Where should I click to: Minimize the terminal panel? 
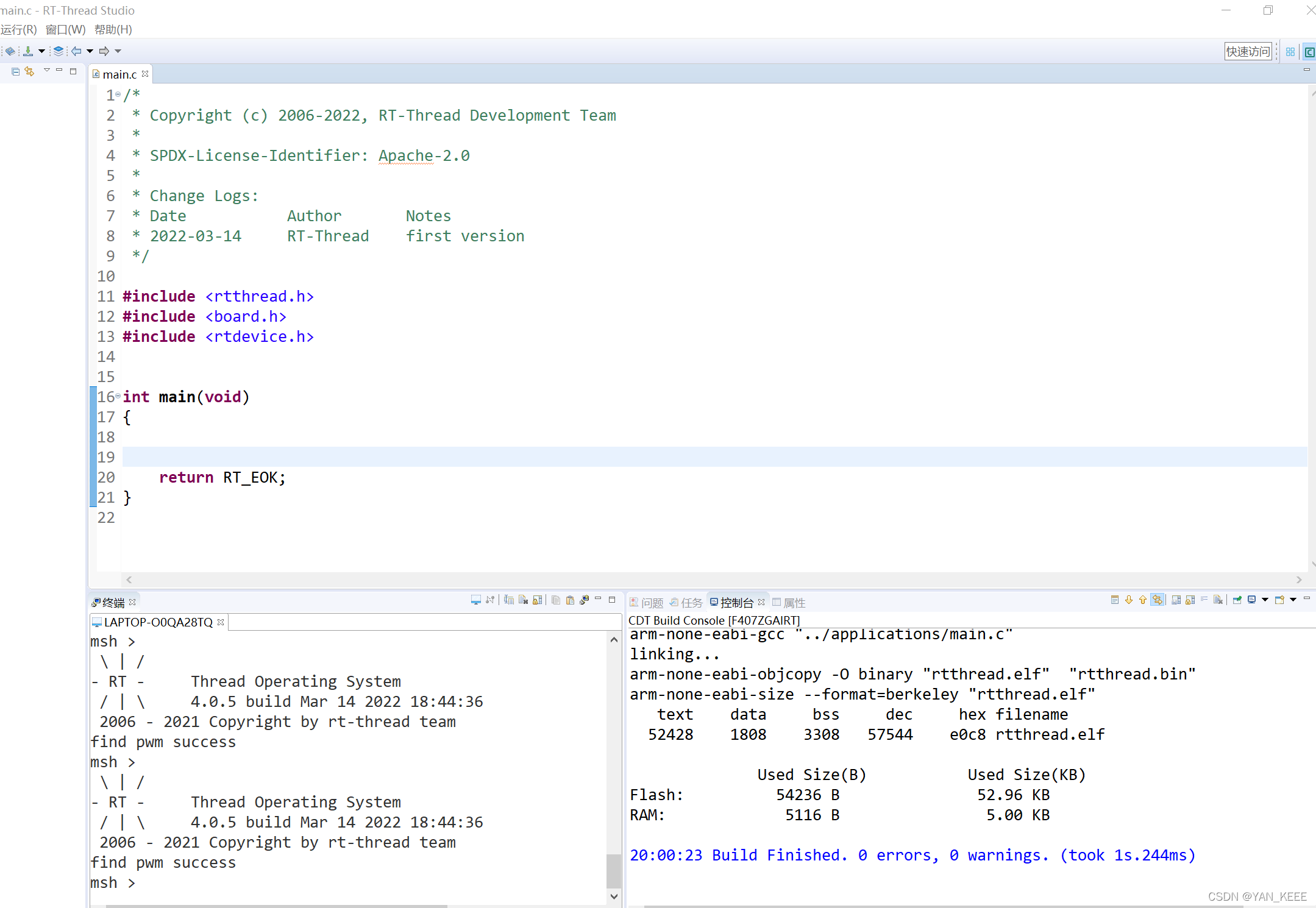(x=598, y=598)
